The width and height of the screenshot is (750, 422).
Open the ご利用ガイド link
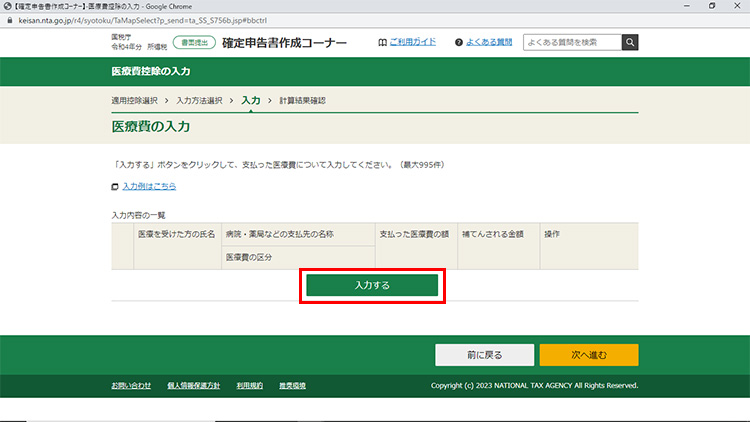tap(412, 43)
